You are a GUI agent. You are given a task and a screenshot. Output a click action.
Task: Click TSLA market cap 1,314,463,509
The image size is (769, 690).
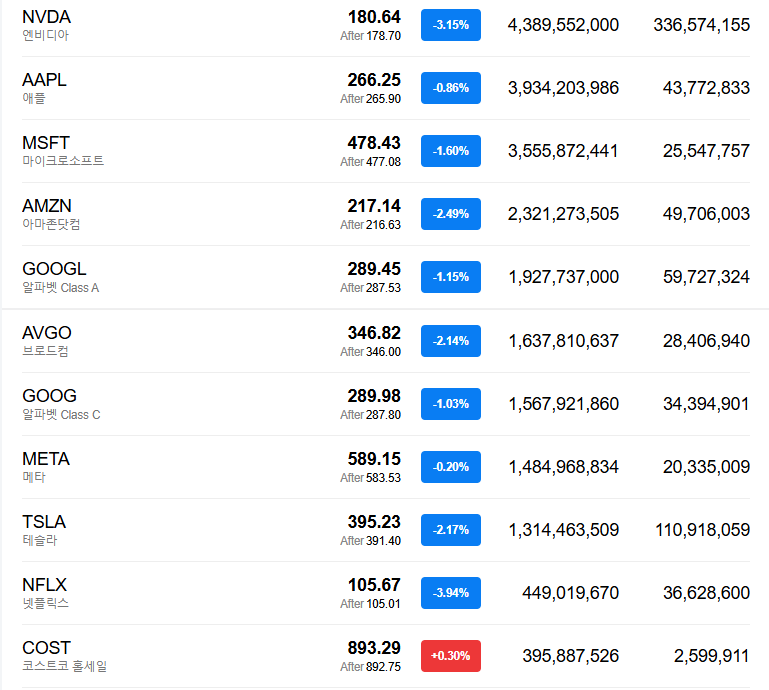coord(564,530)
